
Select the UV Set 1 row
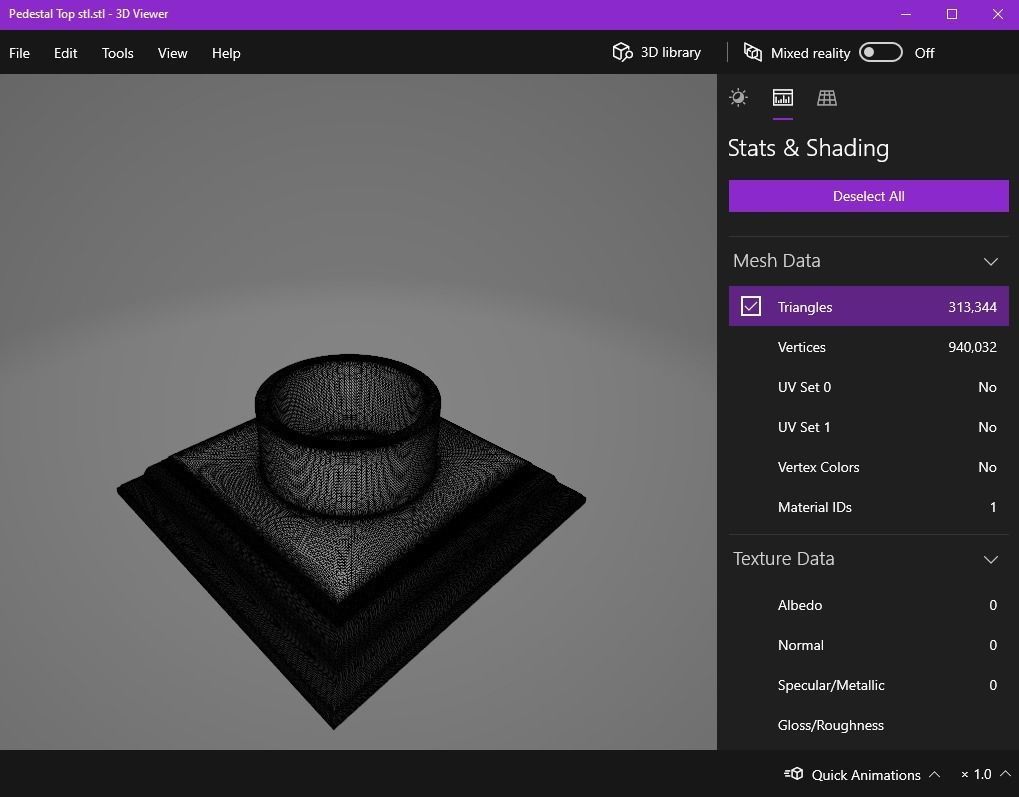click(x=868, y=427)
